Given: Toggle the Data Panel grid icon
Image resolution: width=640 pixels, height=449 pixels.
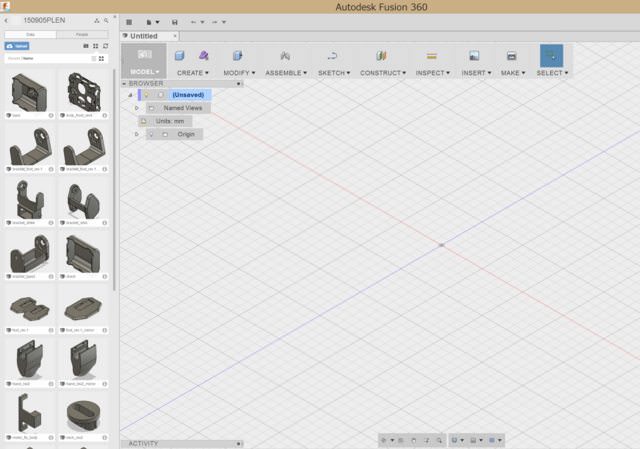Looking at the screenshot, I should pos(129,22).
